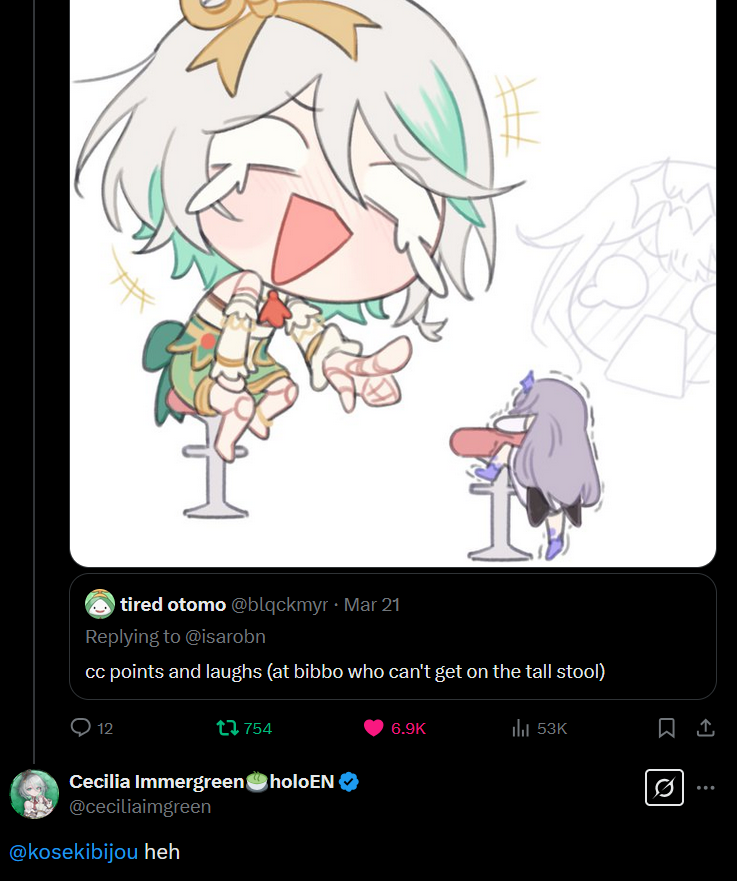The height and width of the screenshot is (881, 737).
Task: Open the quoted post by tired otomo
Action: (393, 637)
